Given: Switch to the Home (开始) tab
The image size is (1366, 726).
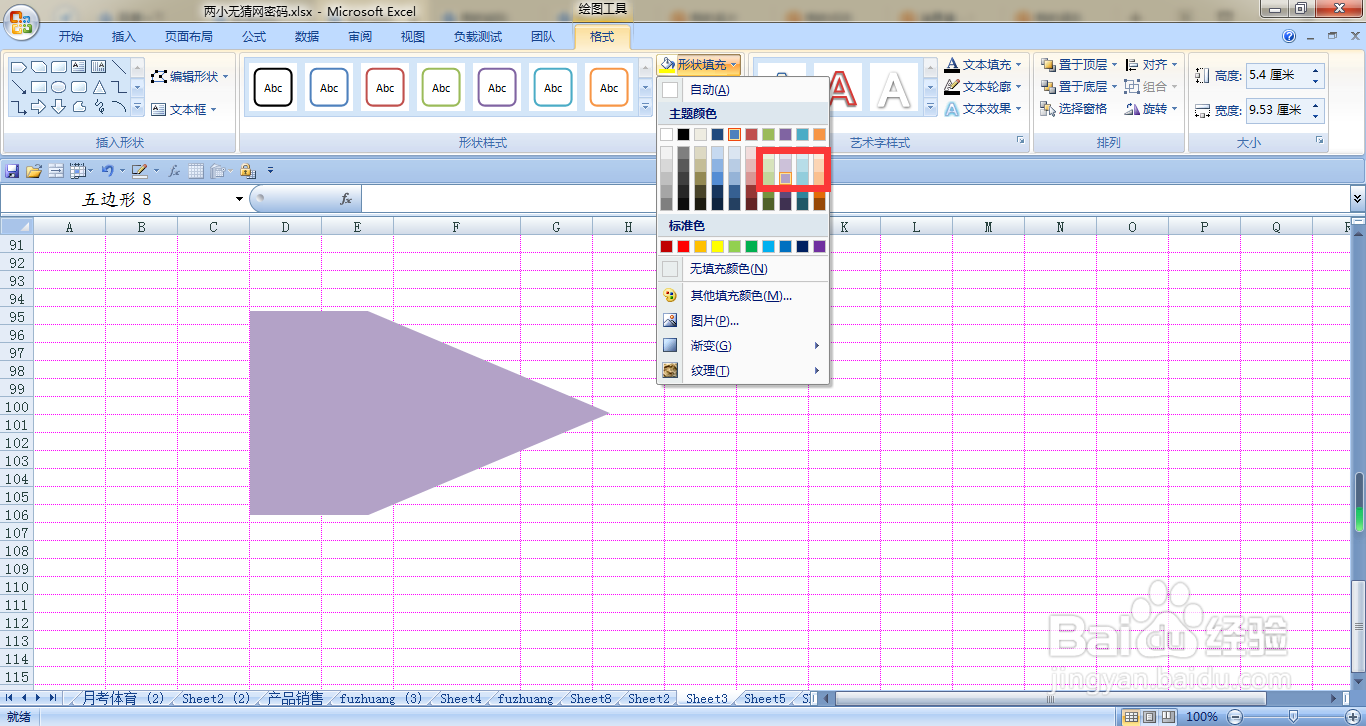Looking at the screenshot, I should tap(71, 37).
